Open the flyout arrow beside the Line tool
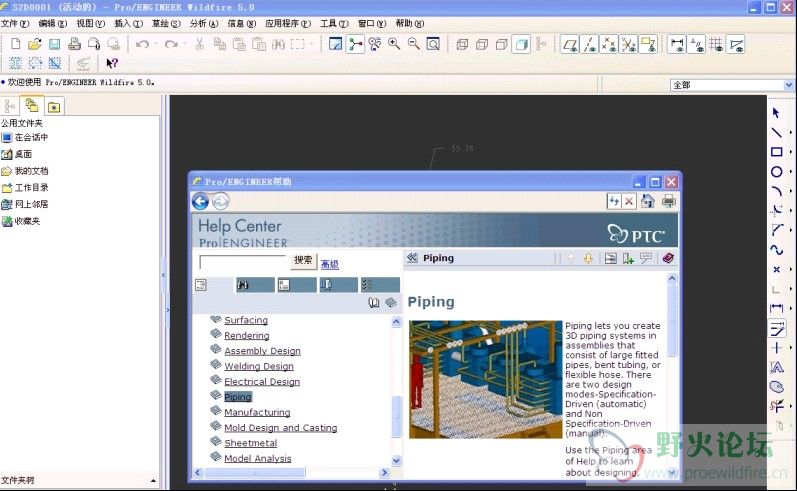The width and height of the screenshot is (797, 491). coord(790,132)
